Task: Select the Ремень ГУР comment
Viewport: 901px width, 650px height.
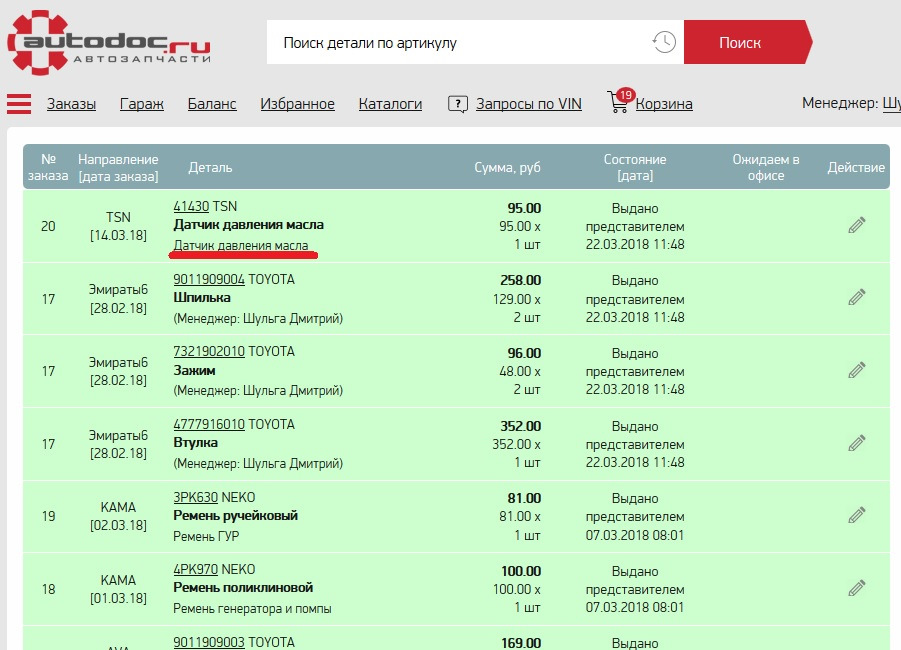Action: (206, 536)
